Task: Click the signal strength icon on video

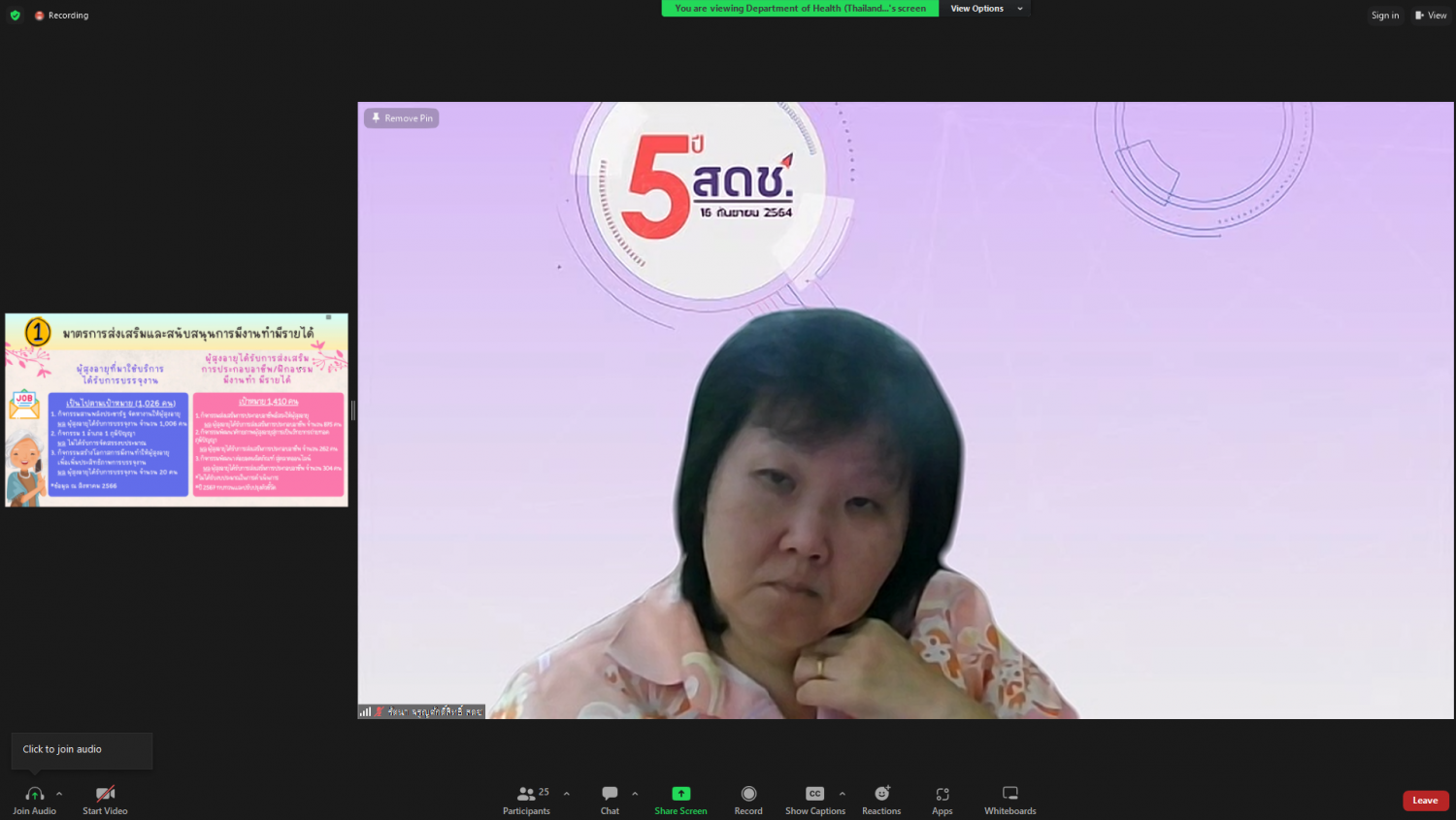Action: (x=365, y=712)
